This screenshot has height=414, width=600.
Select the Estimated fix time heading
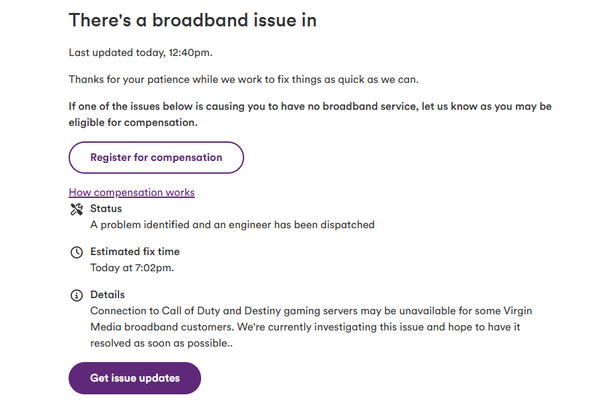(x=135, y=251)
